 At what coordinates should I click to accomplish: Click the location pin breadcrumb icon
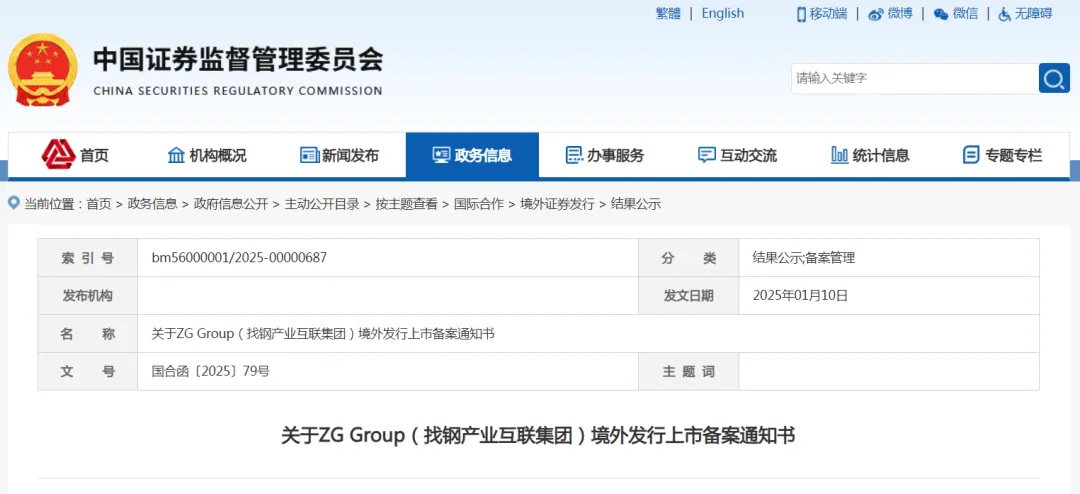(14, 203)
